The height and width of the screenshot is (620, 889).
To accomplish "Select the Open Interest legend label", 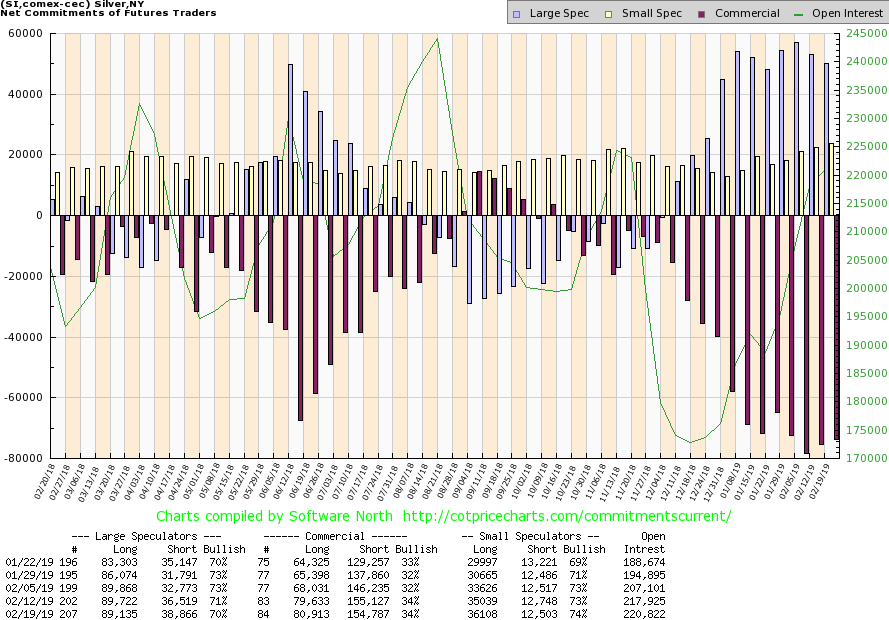I will [x=848, y=14].
